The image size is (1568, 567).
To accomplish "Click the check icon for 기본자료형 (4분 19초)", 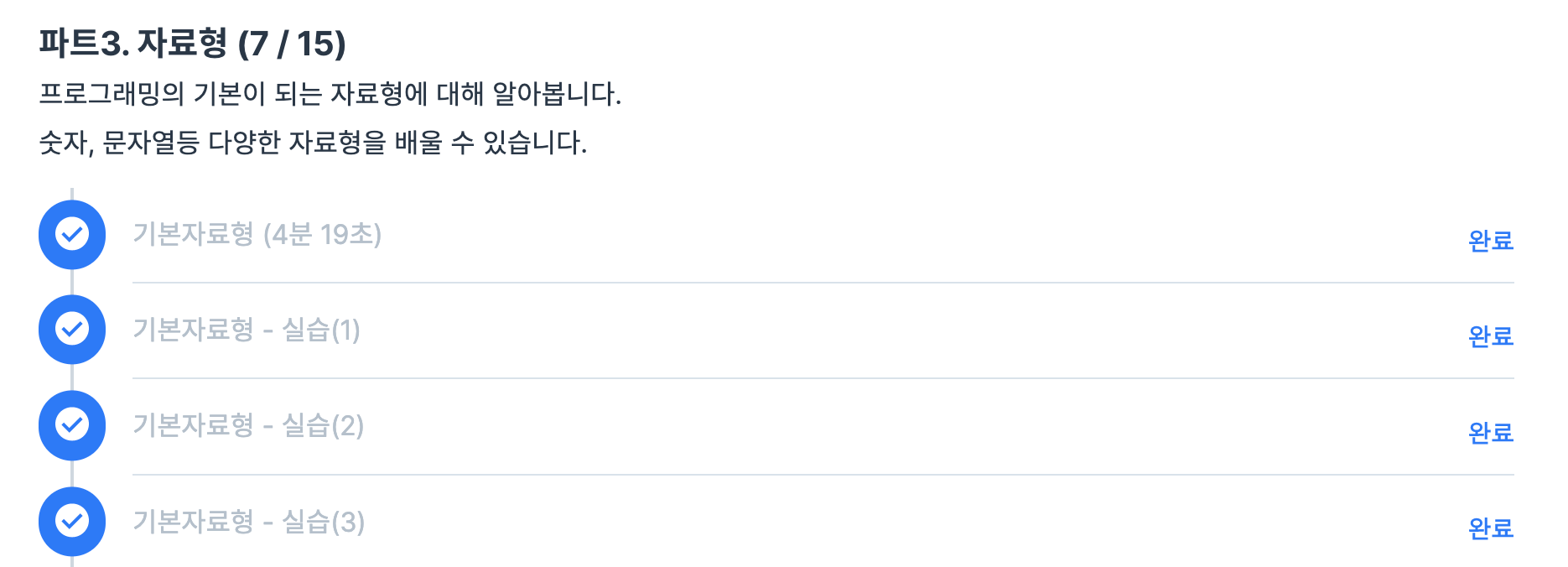I will (72, 234).
